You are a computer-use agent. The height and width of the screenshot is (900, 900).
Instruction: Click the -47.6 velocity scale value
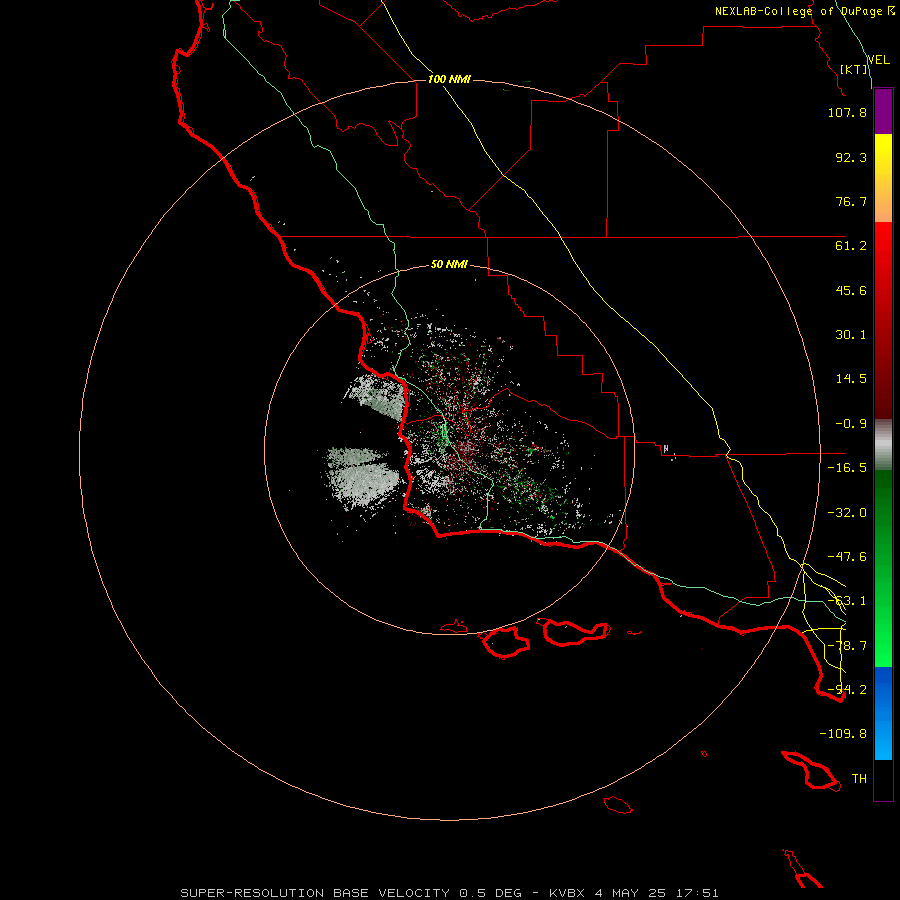point(847,557)
